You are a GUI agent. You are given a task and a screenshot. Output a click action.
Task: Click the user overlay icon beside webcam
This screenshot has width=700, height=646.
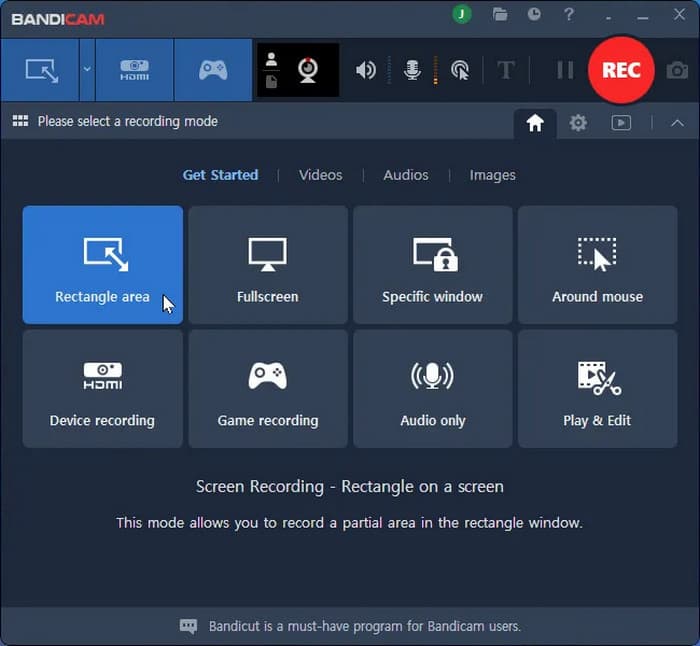click(x=271, y=59)
